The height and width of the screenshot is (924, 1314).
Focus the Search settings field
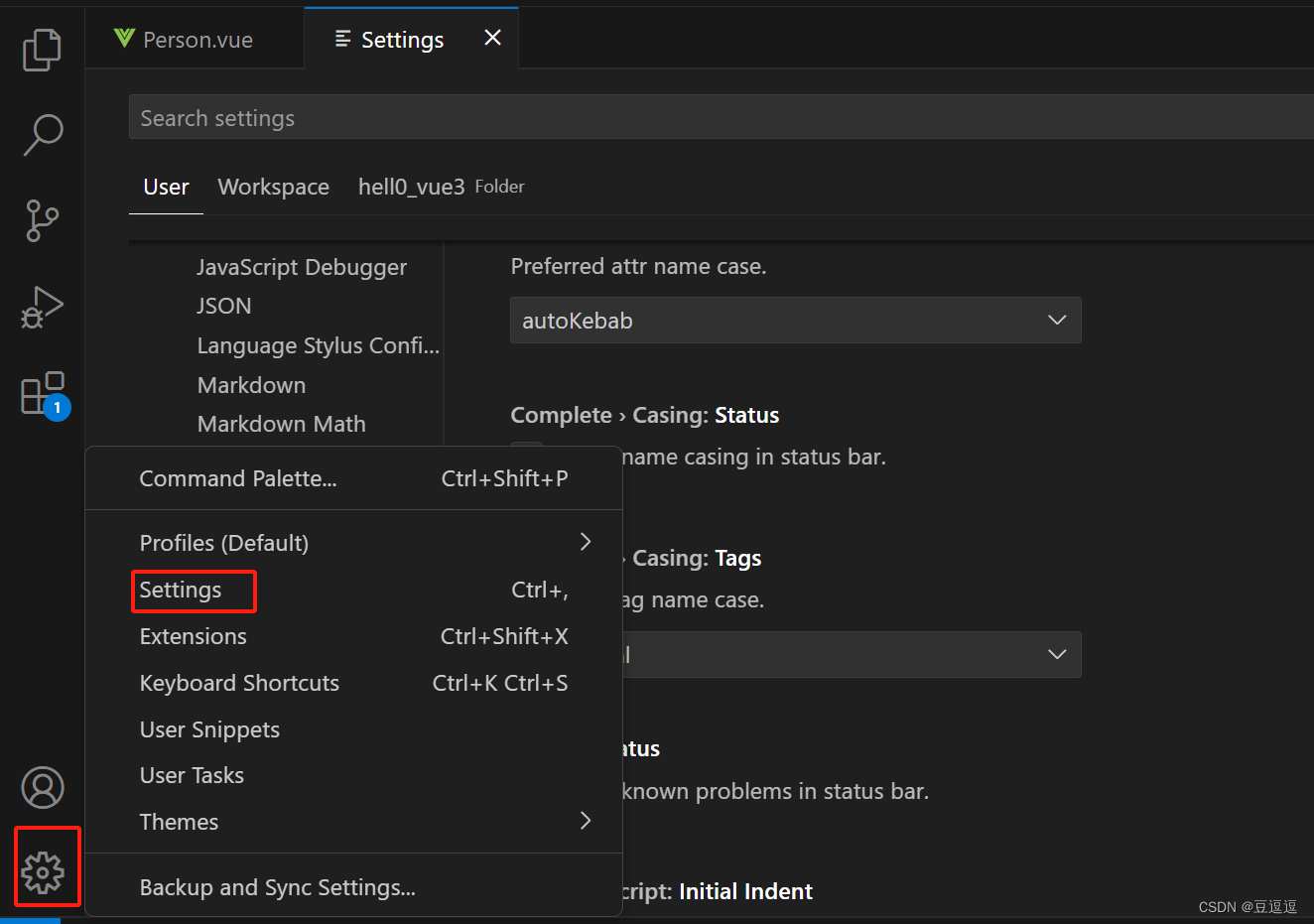point(722,117)
